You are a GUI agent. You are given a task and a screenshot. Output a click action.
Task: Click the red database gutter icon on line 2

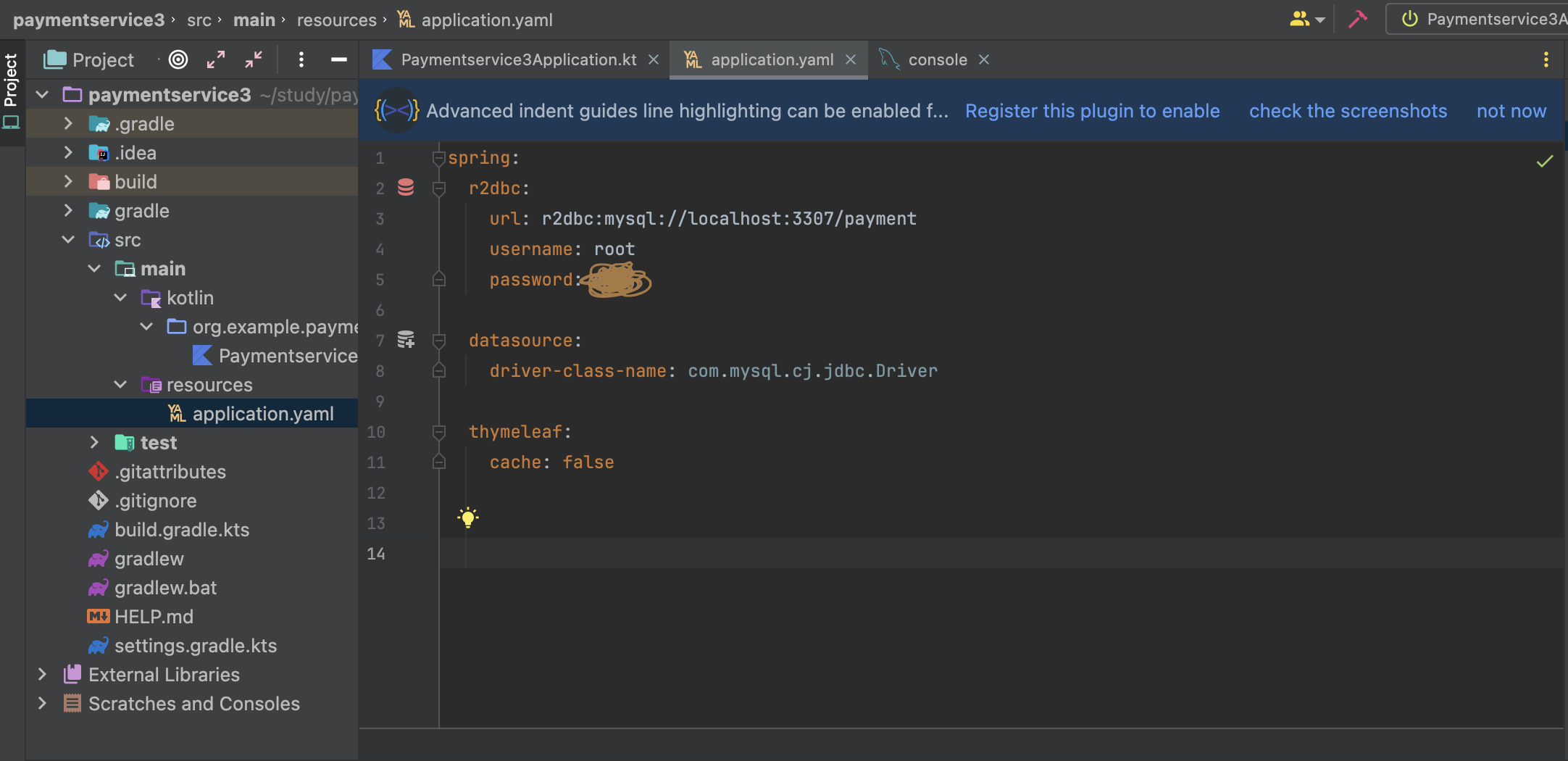click(x=406, y=188)
